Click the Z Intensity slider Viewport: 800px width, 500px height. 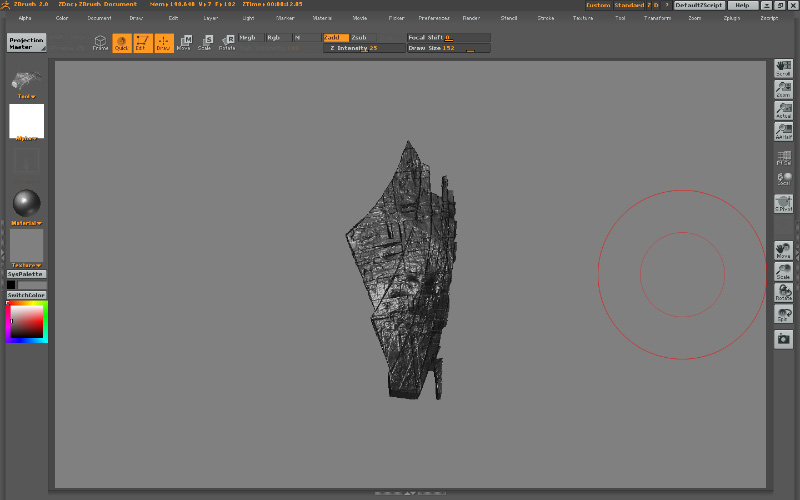pyautogui.click(x=364, y=48)
